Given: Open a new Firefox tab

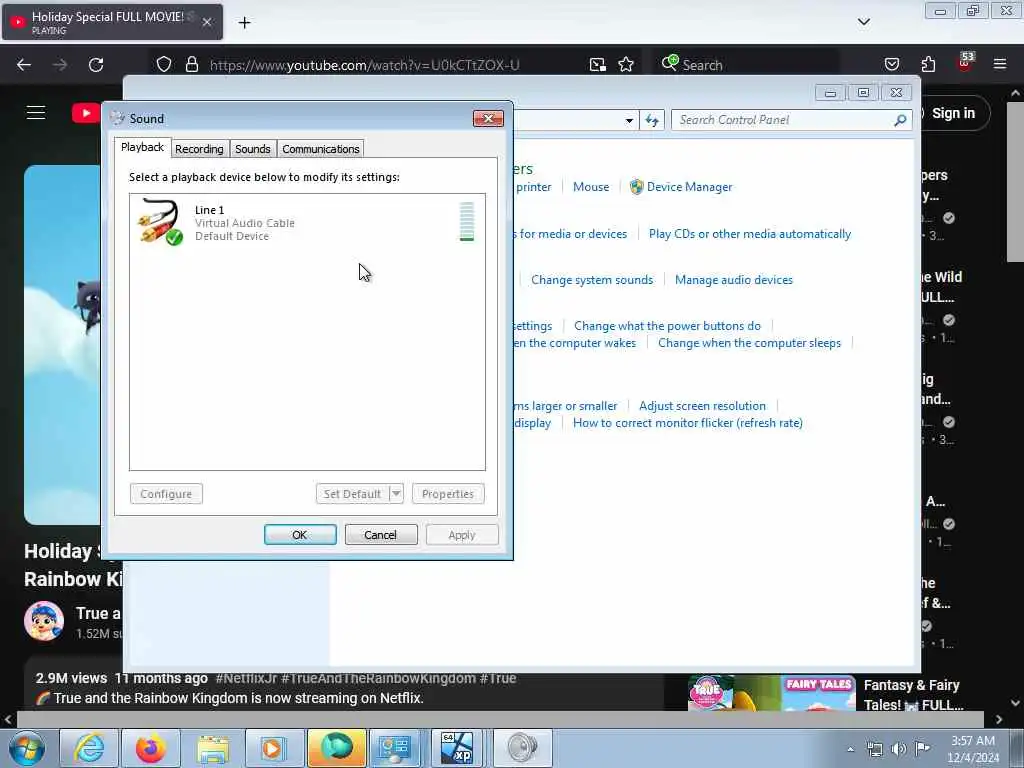Looking at the screenshot, I should pyautogui.click(x=244, y=23).
